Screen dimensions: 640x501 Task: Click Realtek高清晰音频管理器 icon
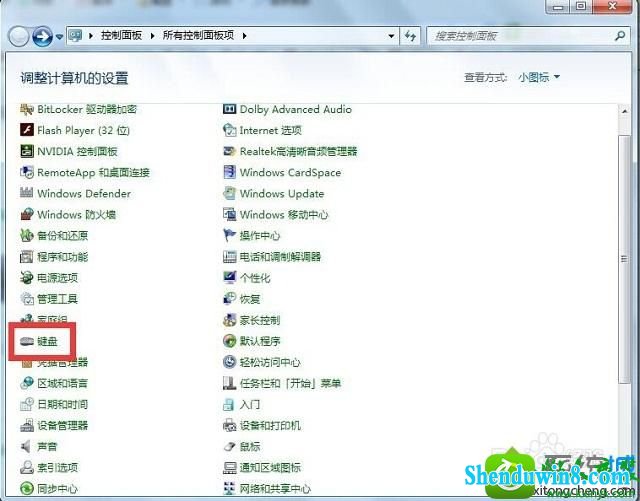pyautogui.click(x=229, y=151)
